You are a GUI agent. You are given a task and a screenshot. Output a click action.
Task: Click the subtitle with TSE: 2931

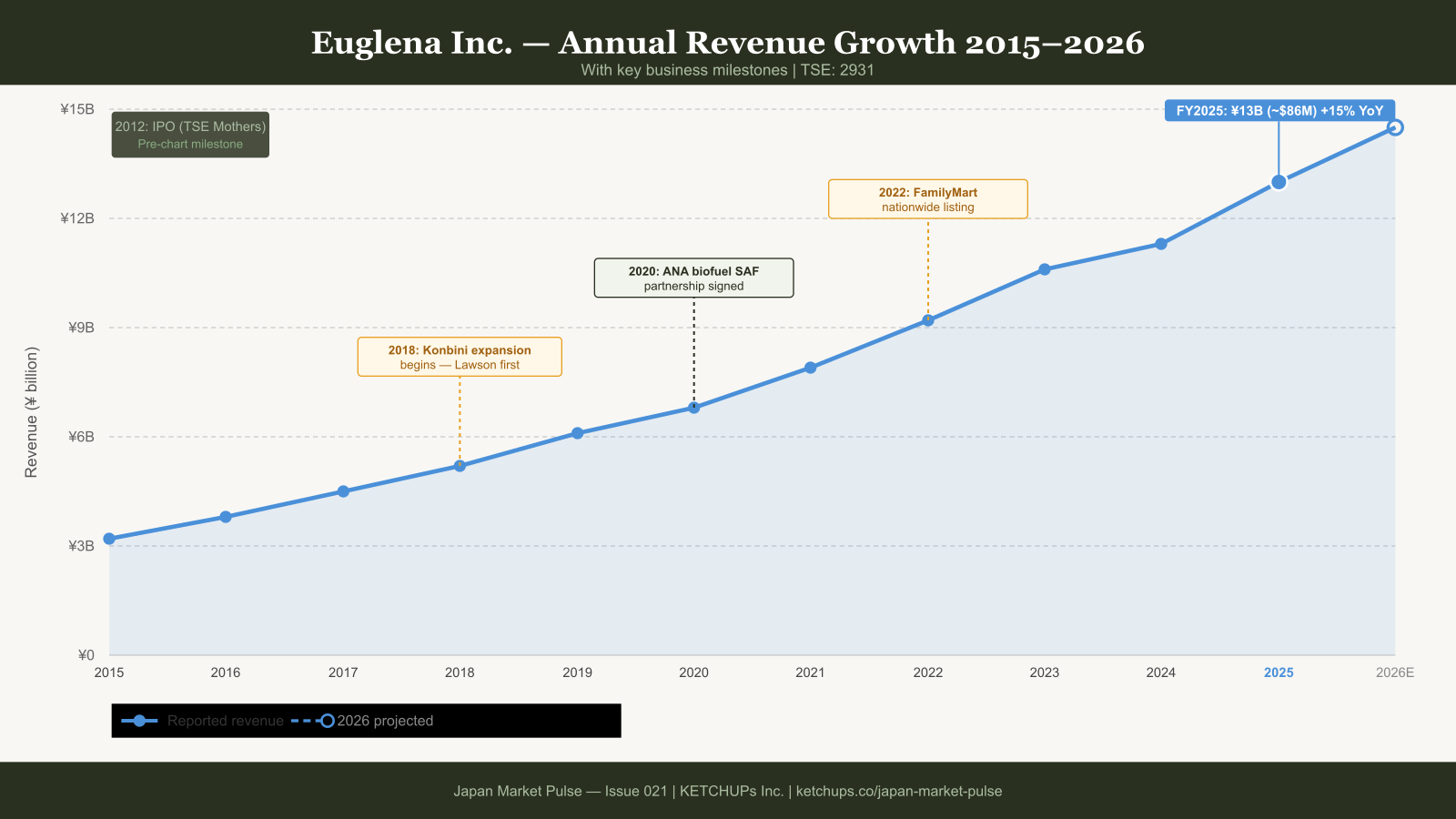click(x=728, y=70)
